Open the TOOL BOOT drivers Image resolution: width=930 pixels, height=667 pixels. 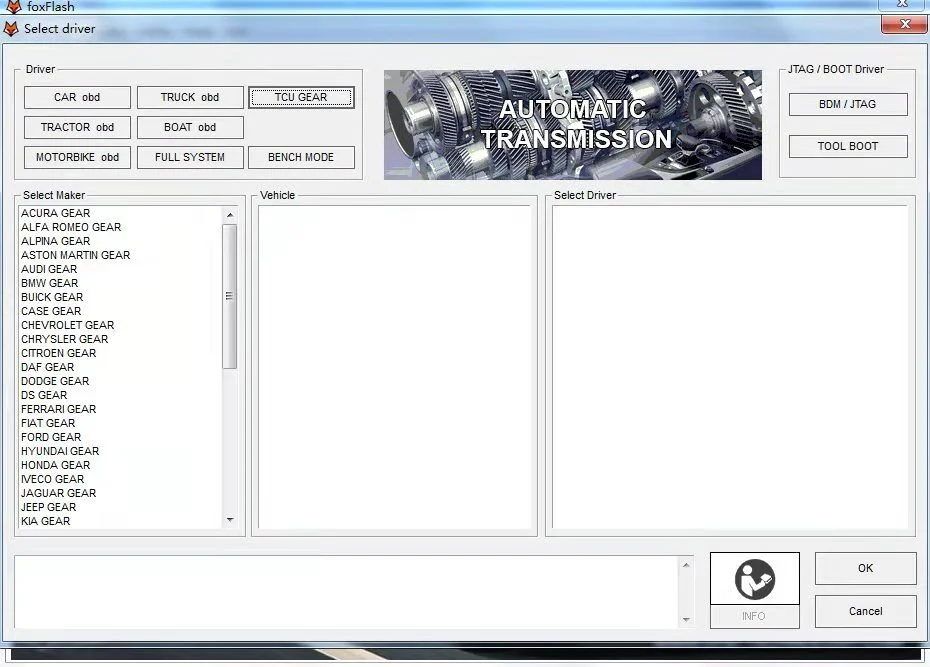pos(848,146)
